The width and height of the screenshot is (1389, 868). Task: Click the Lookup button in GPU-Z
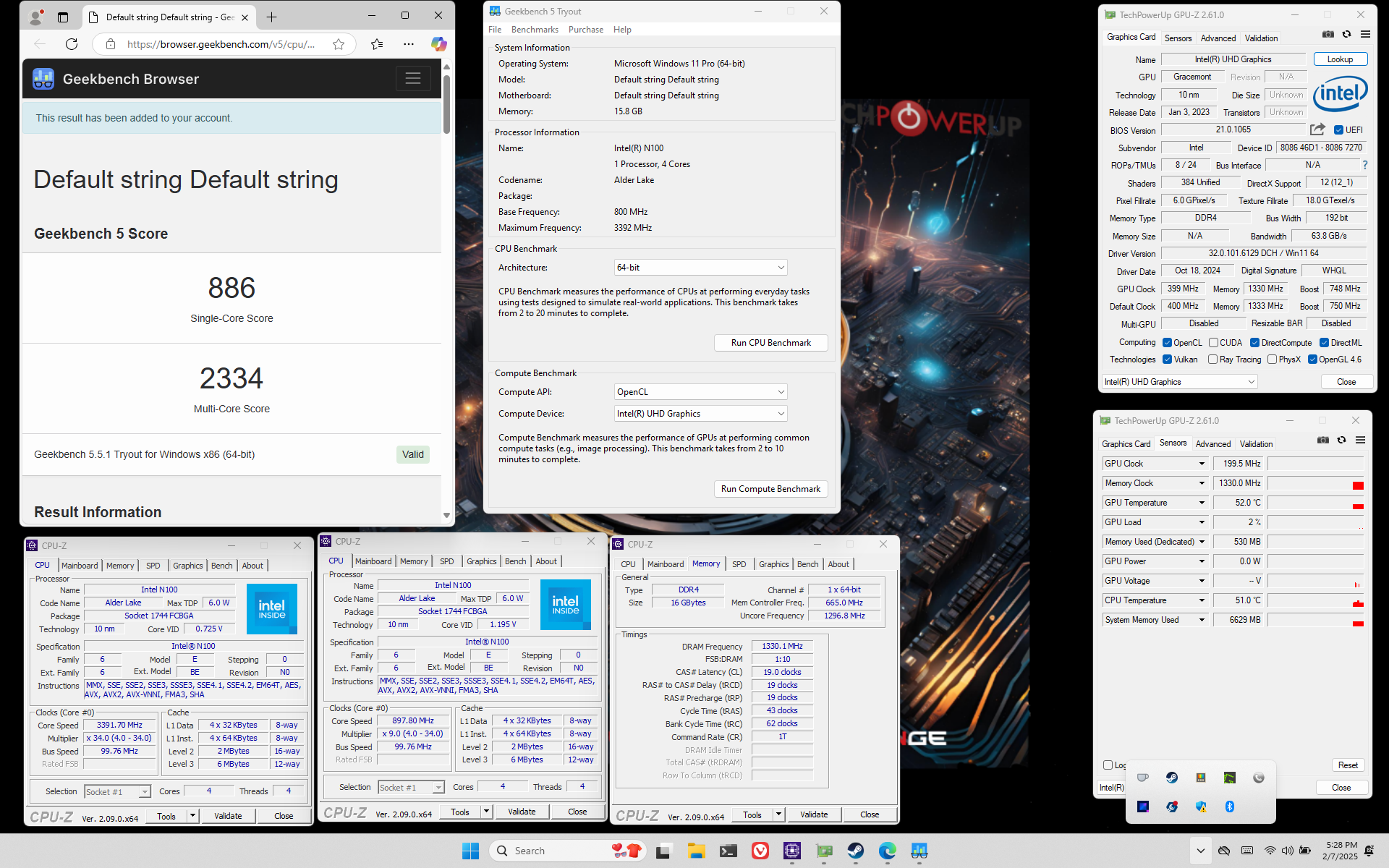point(1340,59)
